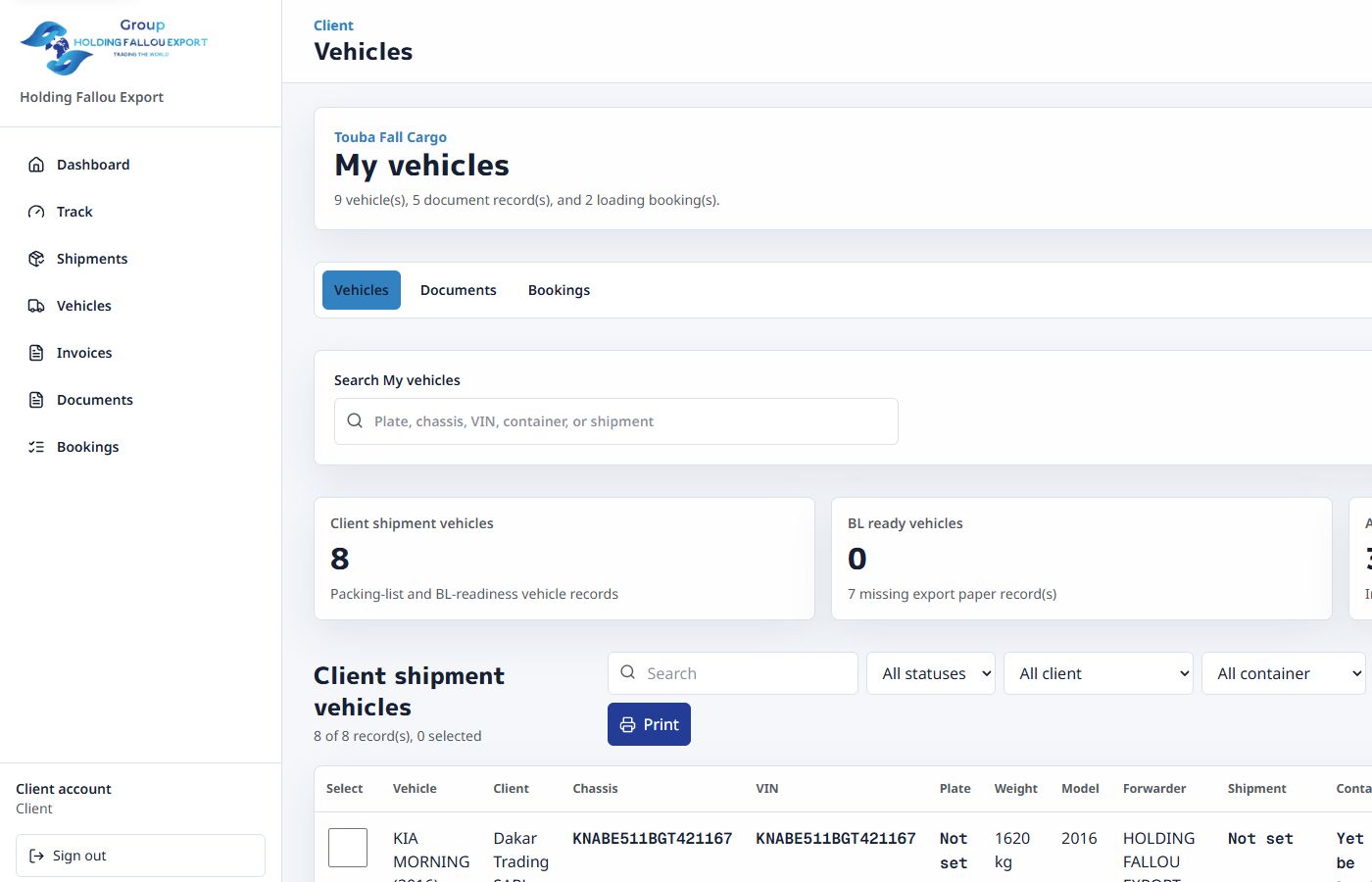Click '7 missing export paper record(s)' text

[952, 594]
